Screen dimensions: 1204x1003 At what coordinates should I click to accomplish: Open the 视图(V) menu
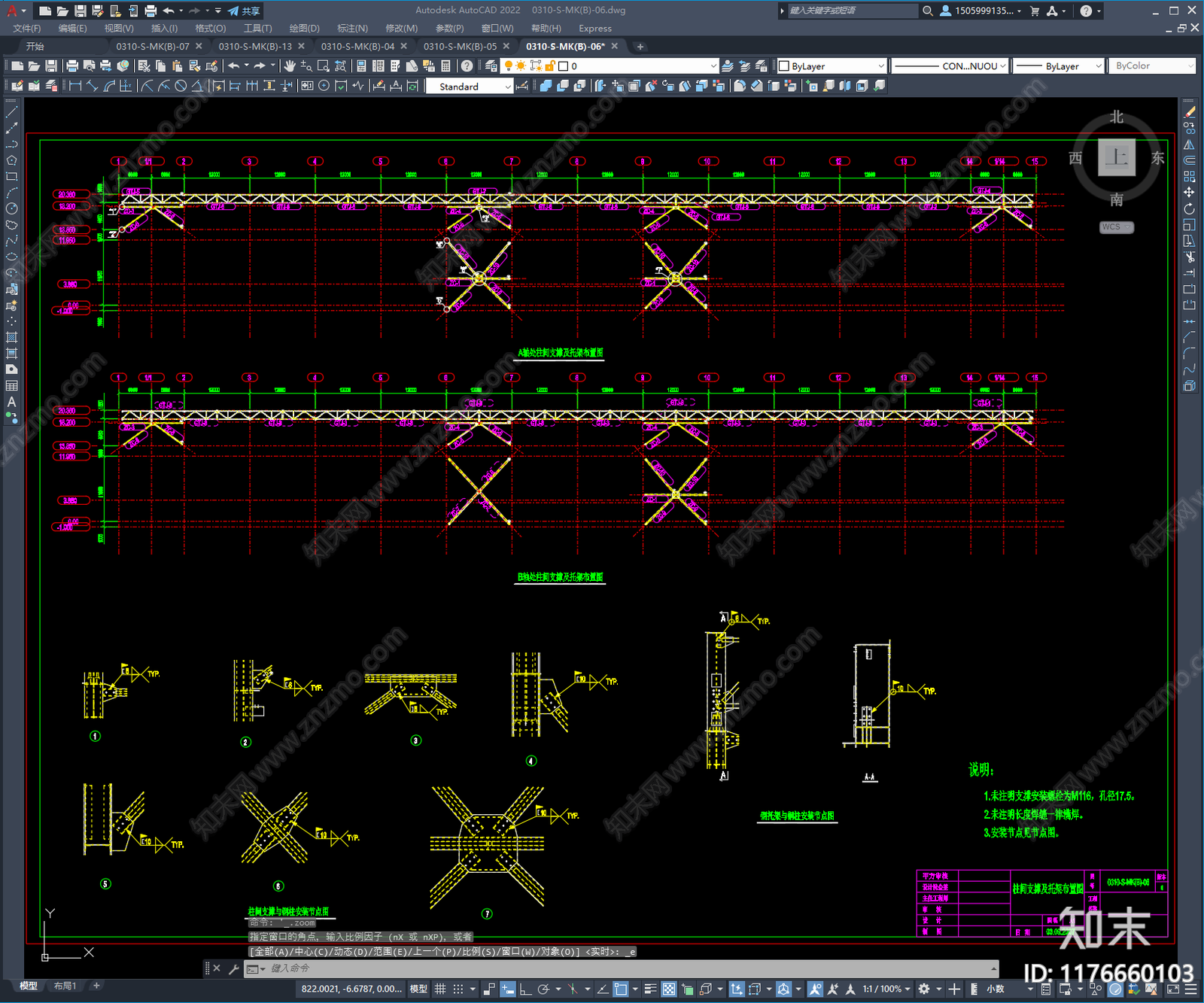pyautogui.click(x=119, y=29)
